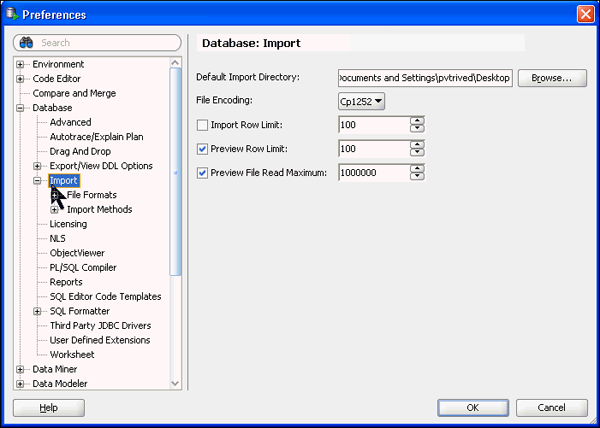Image resolution: width=600 pixels, height=428 pixels.
Task: Increase Import Row Limit with up arrow
Action: 417,120
